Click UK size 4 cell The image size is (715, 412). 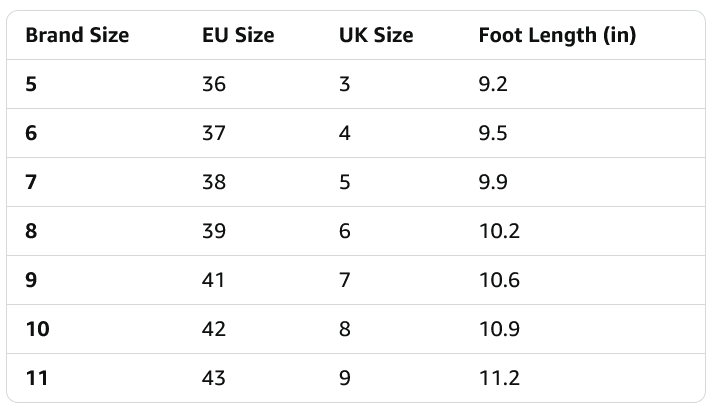345,133
